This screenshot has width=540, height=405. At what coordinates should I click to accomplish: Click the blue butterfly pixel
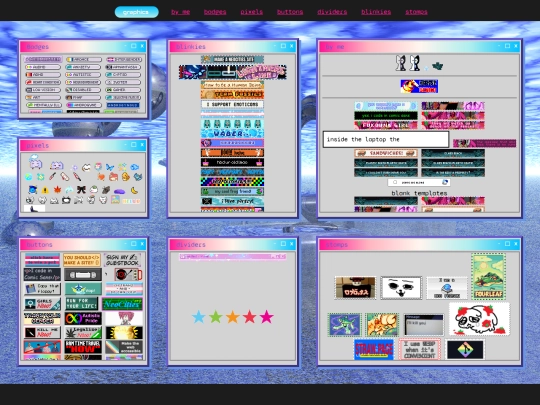pyautogui.click(x=110, y=167)
